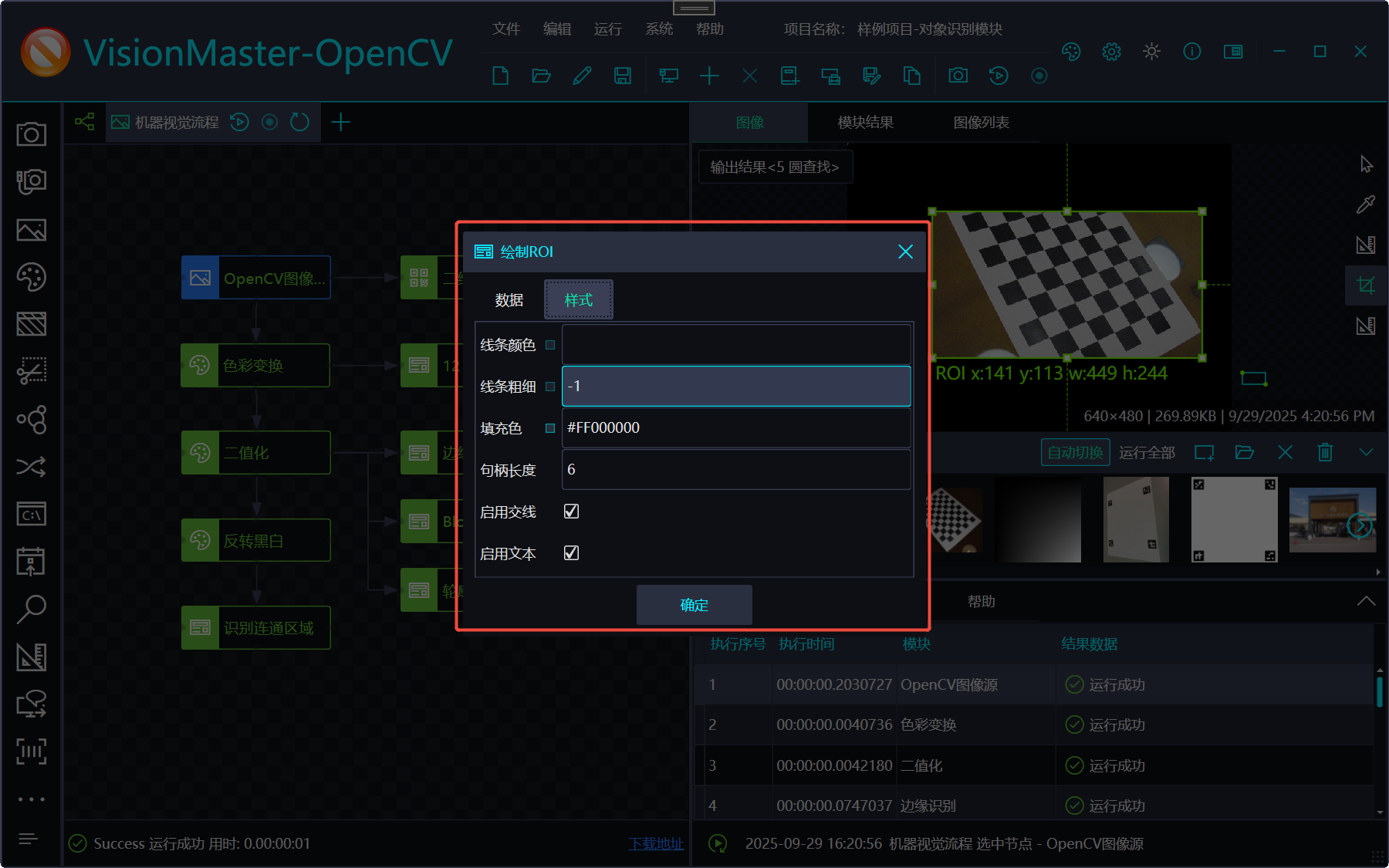This screenshot has width=1389, height=868.
Task: Click the run-once playback toolbar icon
Action: 999,76
